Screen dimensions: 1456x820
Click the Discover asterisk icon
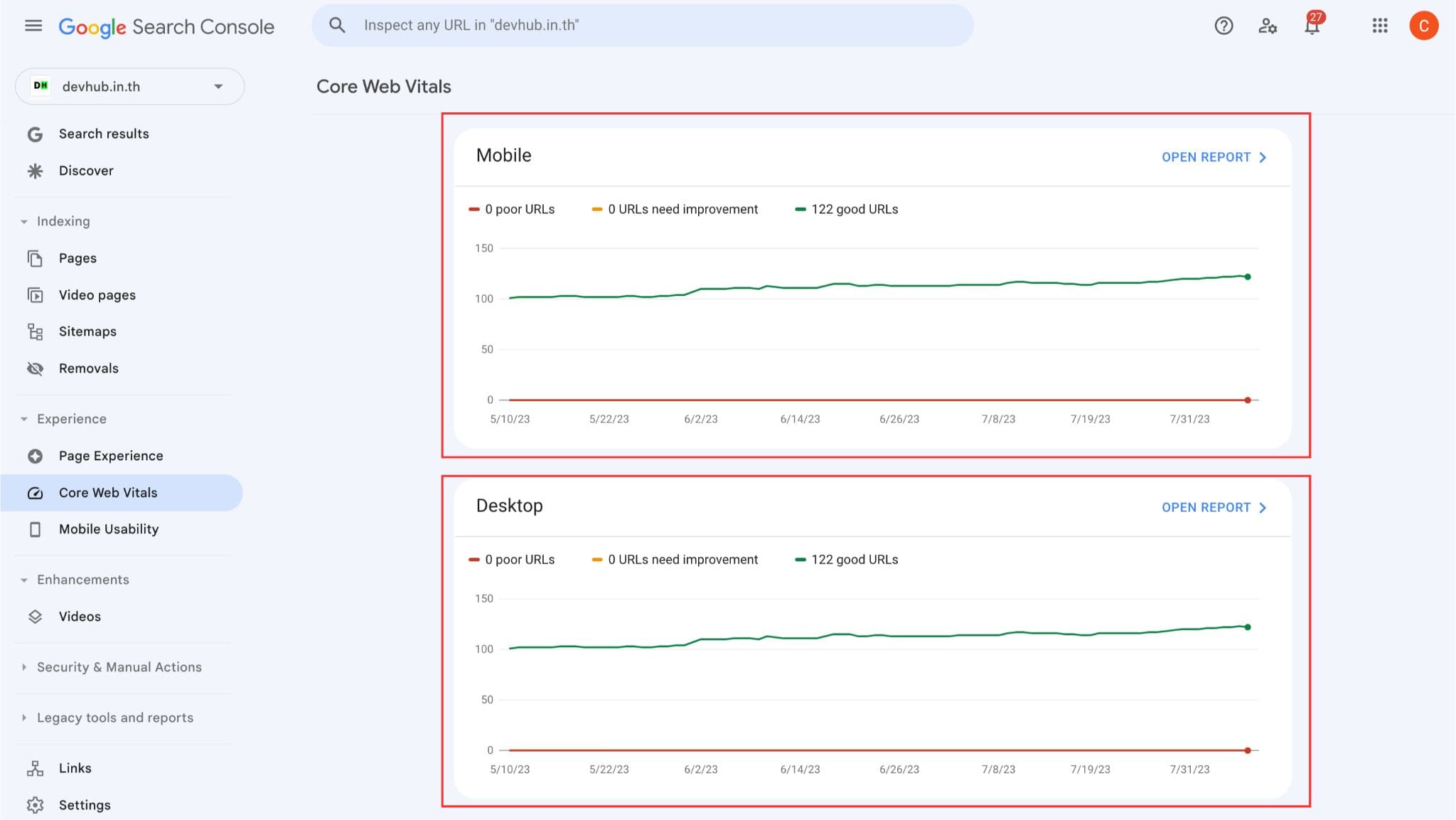pyautogui.click(x=35, y=171)
